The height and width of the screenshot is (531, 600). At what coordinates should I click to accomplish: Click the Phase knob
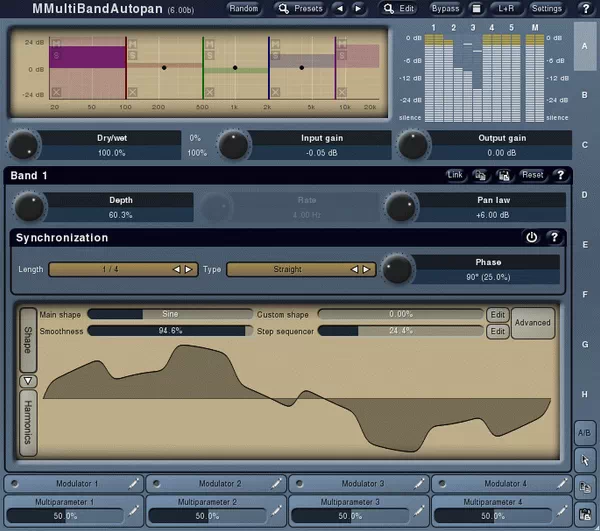[398, 269]
